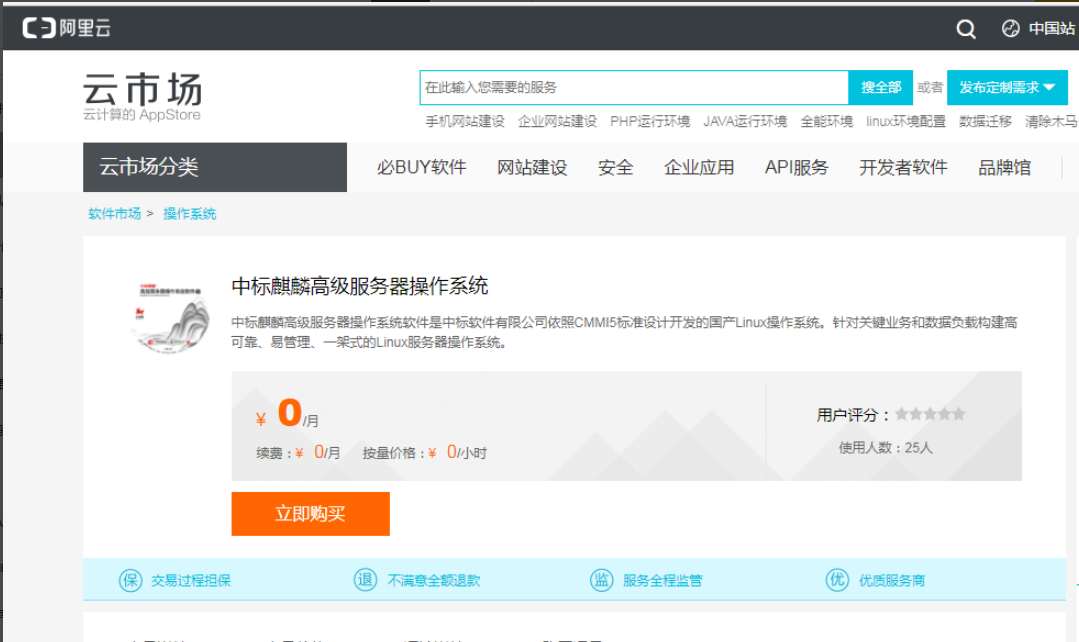Click the 使用人数：25人 text
Image resolution: width=1079 pixels, height=642 pixels.
pos(886,448)
